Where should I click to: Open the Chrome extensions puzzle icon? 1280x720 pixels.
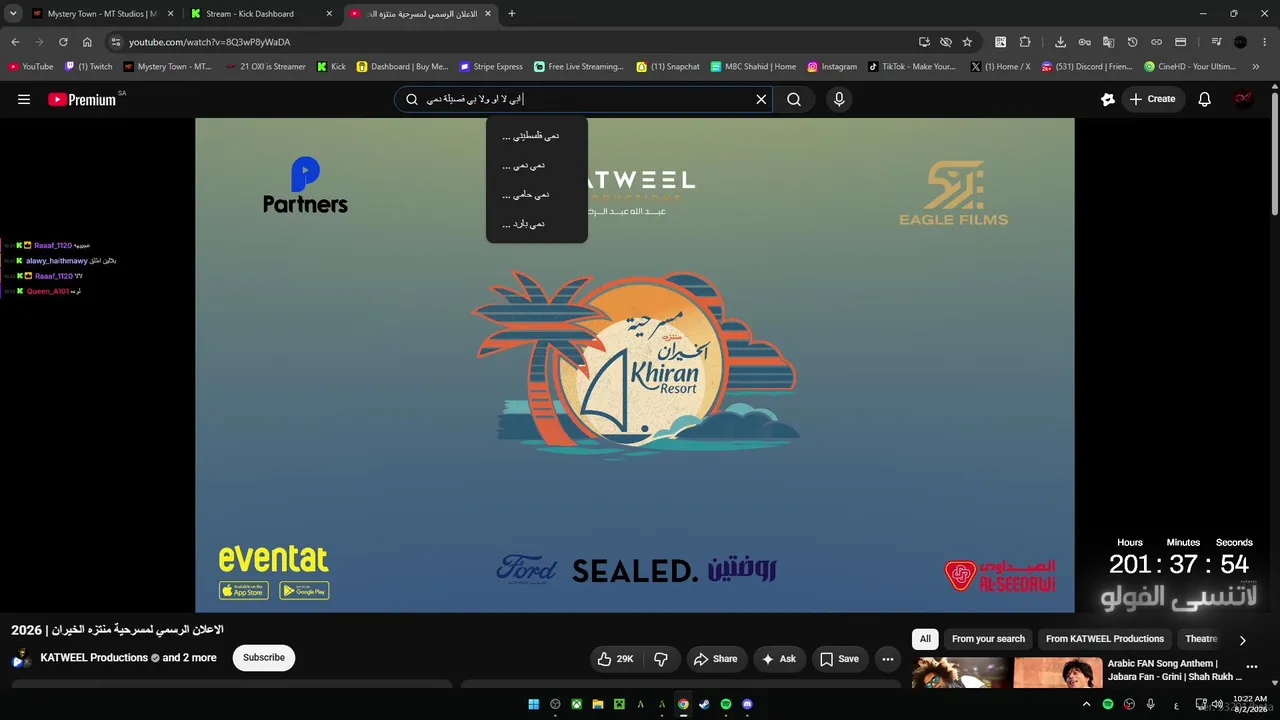point(1025,42)
